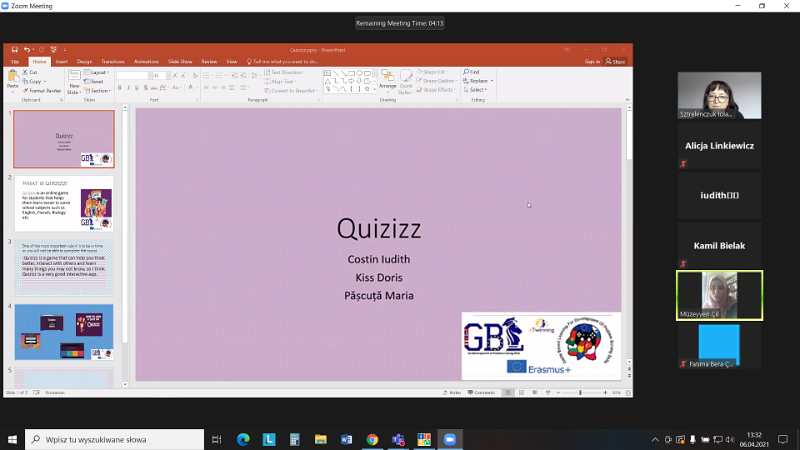
Task: Click the Italic I icon
Action: 128,88
